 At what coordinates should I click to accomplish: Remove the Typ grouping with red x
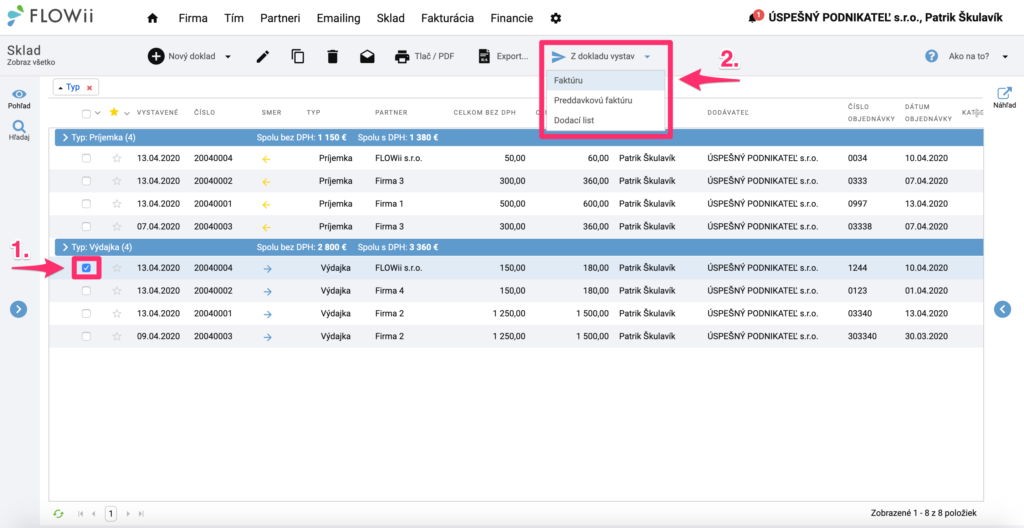(89, 87)
